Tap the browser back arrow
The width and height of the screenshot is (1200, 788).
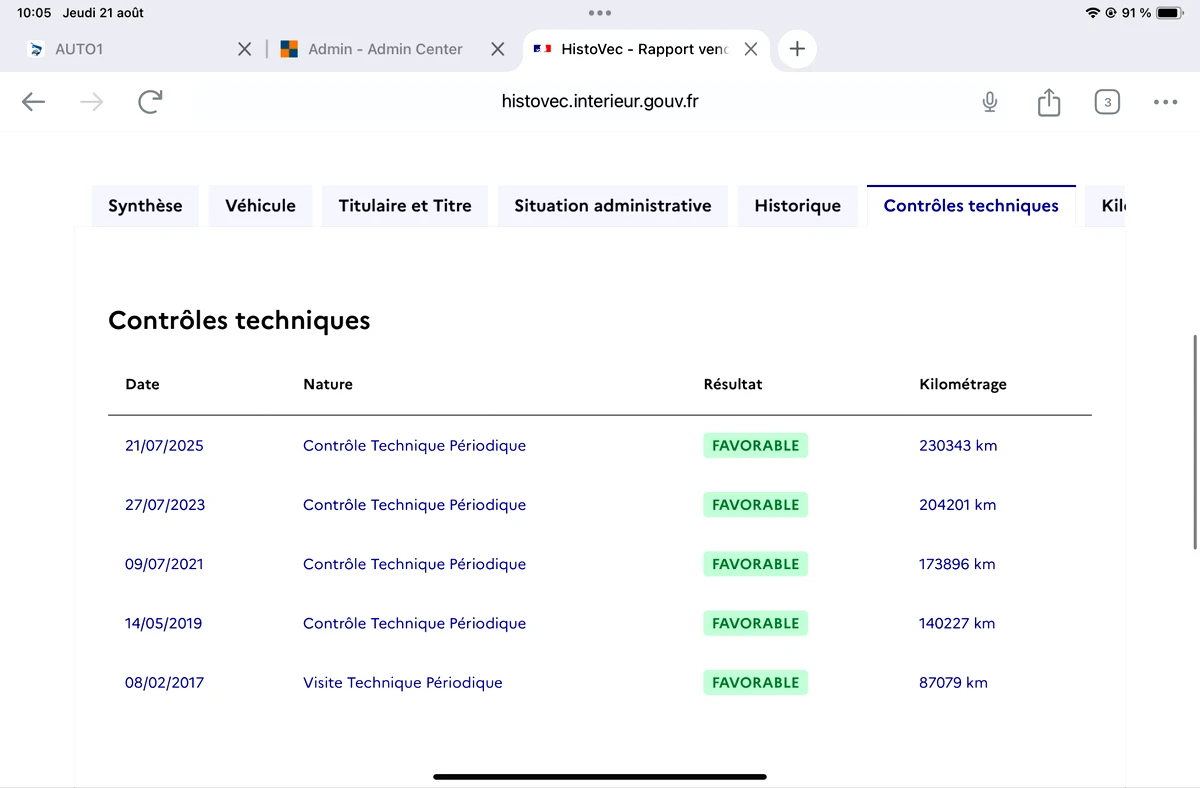coord(34,102)
